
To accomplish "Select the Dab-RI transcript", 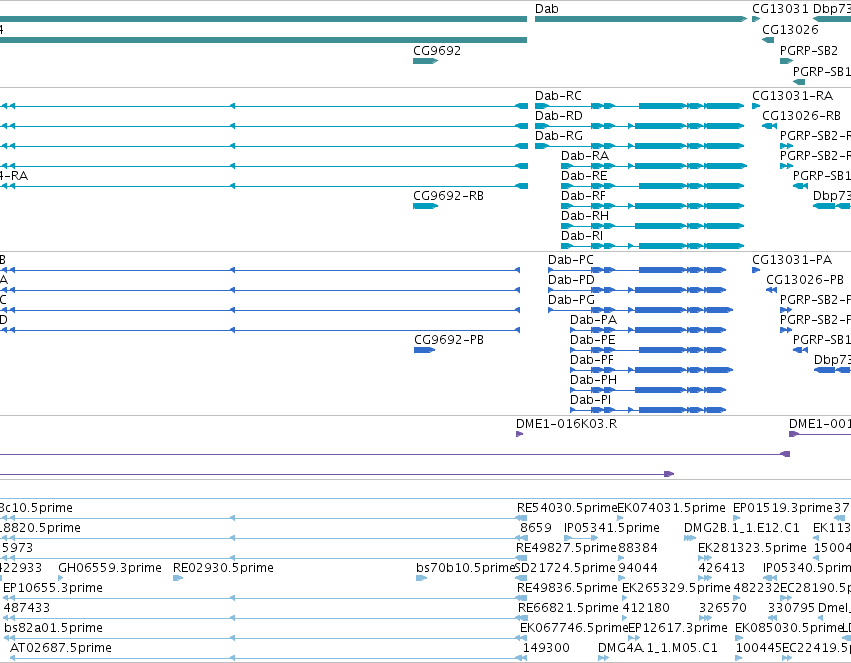I will click(652, 246).
